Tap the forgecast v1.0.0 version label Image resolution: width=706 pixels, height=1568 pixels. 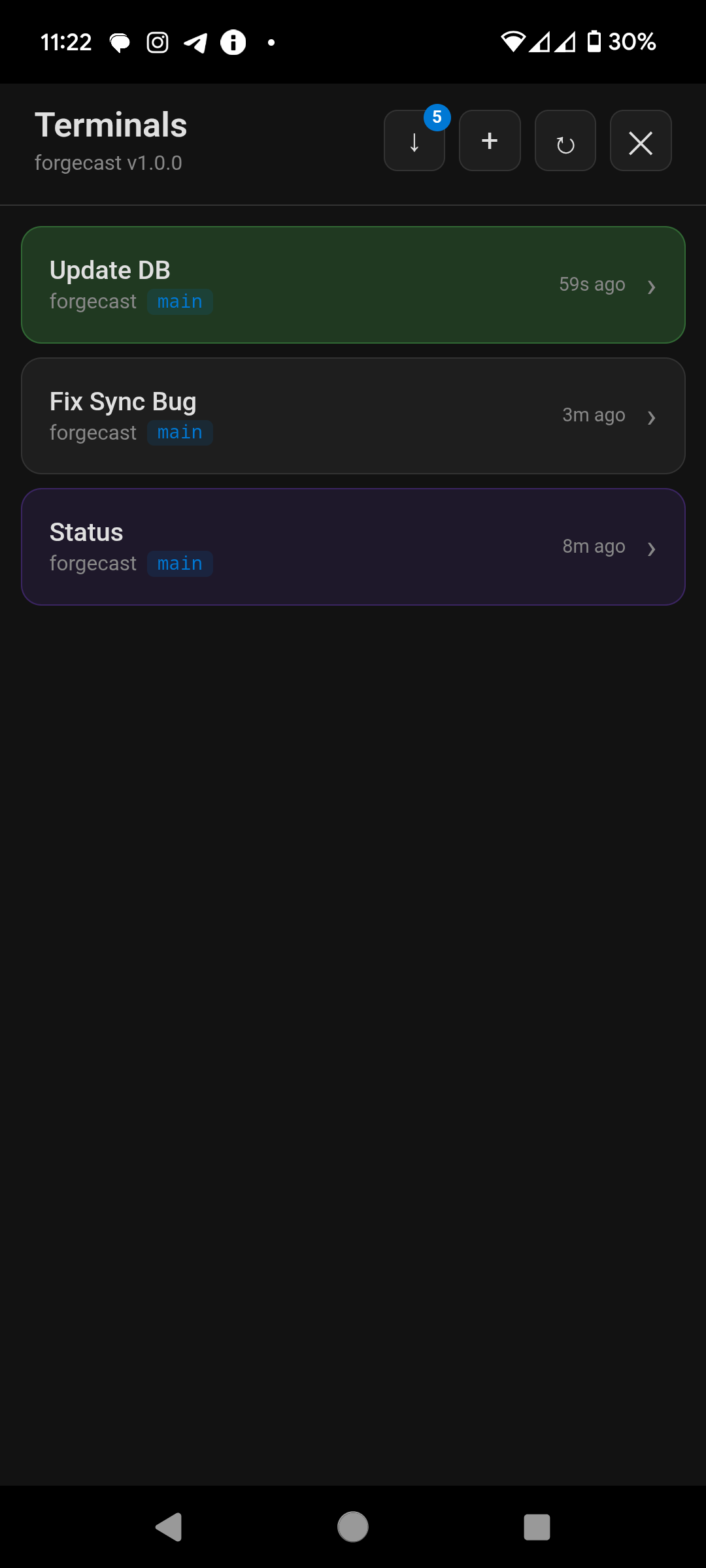[109, 163]
